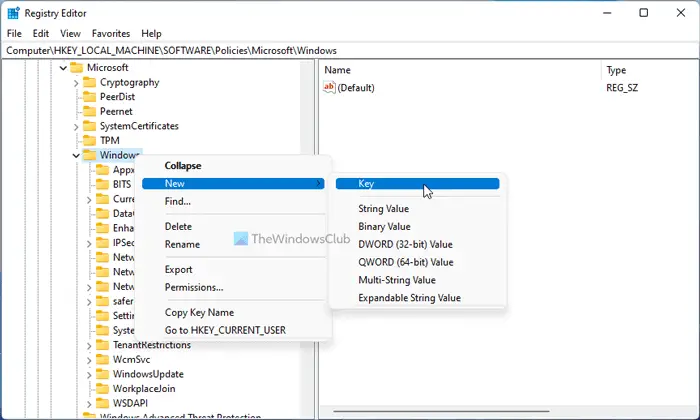Choose Rename in the context menu
Image resolution: width=700 pixels, height=420 pixels.
(233, 244)
